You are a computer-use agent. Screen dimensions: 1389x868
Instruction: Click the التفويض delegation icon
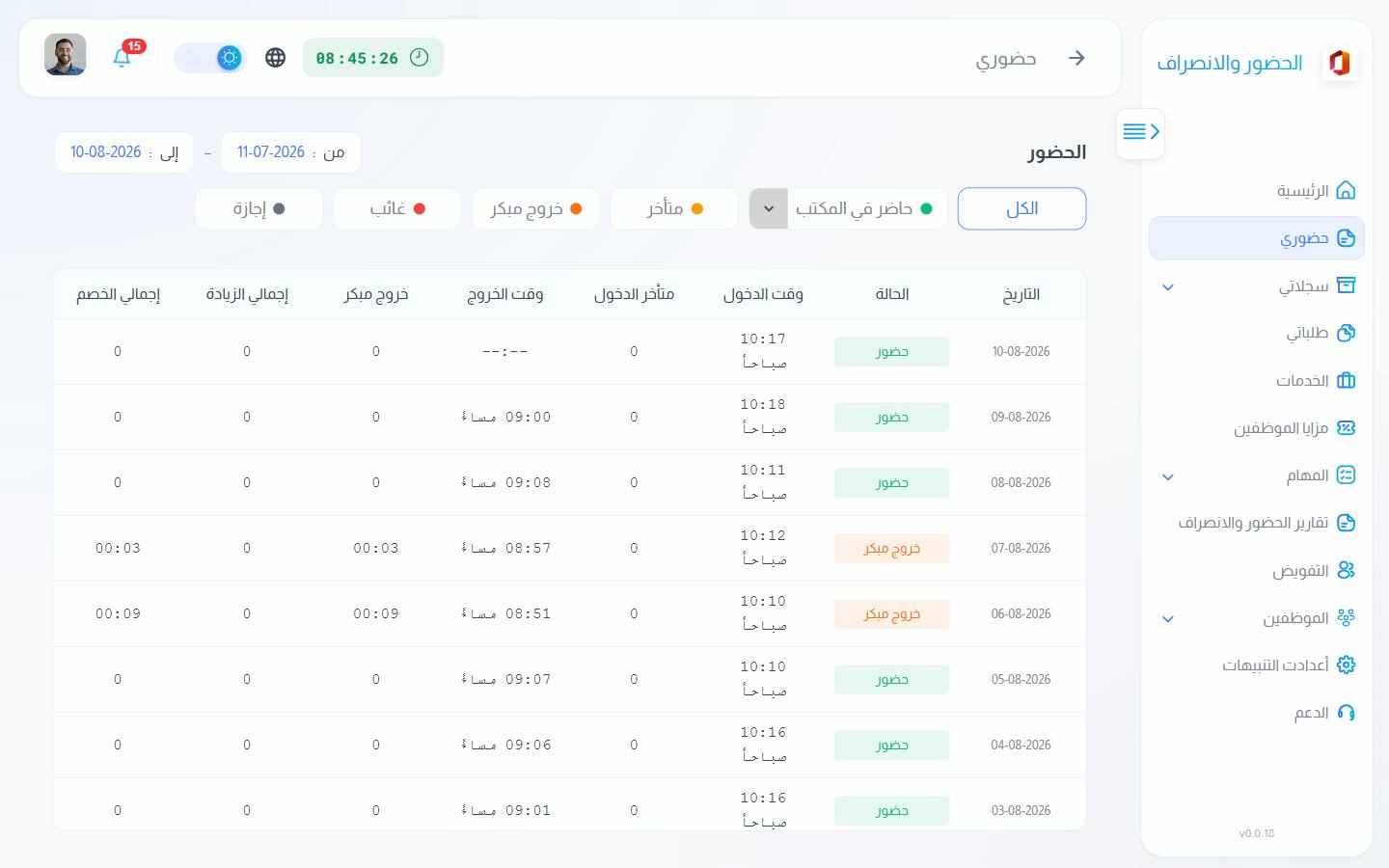tap(1346, 570)
